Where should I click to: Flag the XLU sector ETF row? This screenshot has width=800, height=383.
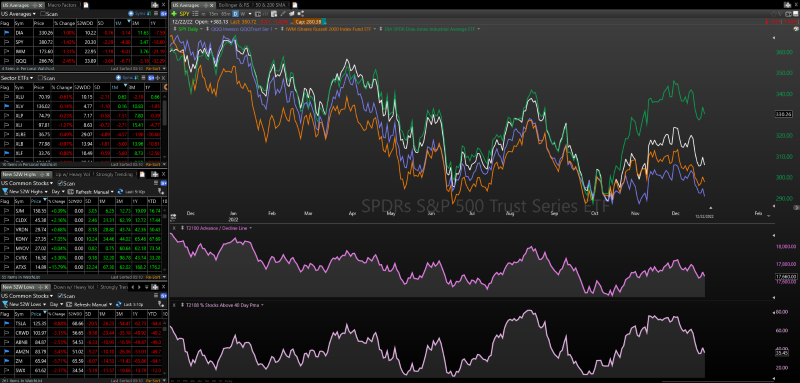pyautogui.click(x=7, y=96)
